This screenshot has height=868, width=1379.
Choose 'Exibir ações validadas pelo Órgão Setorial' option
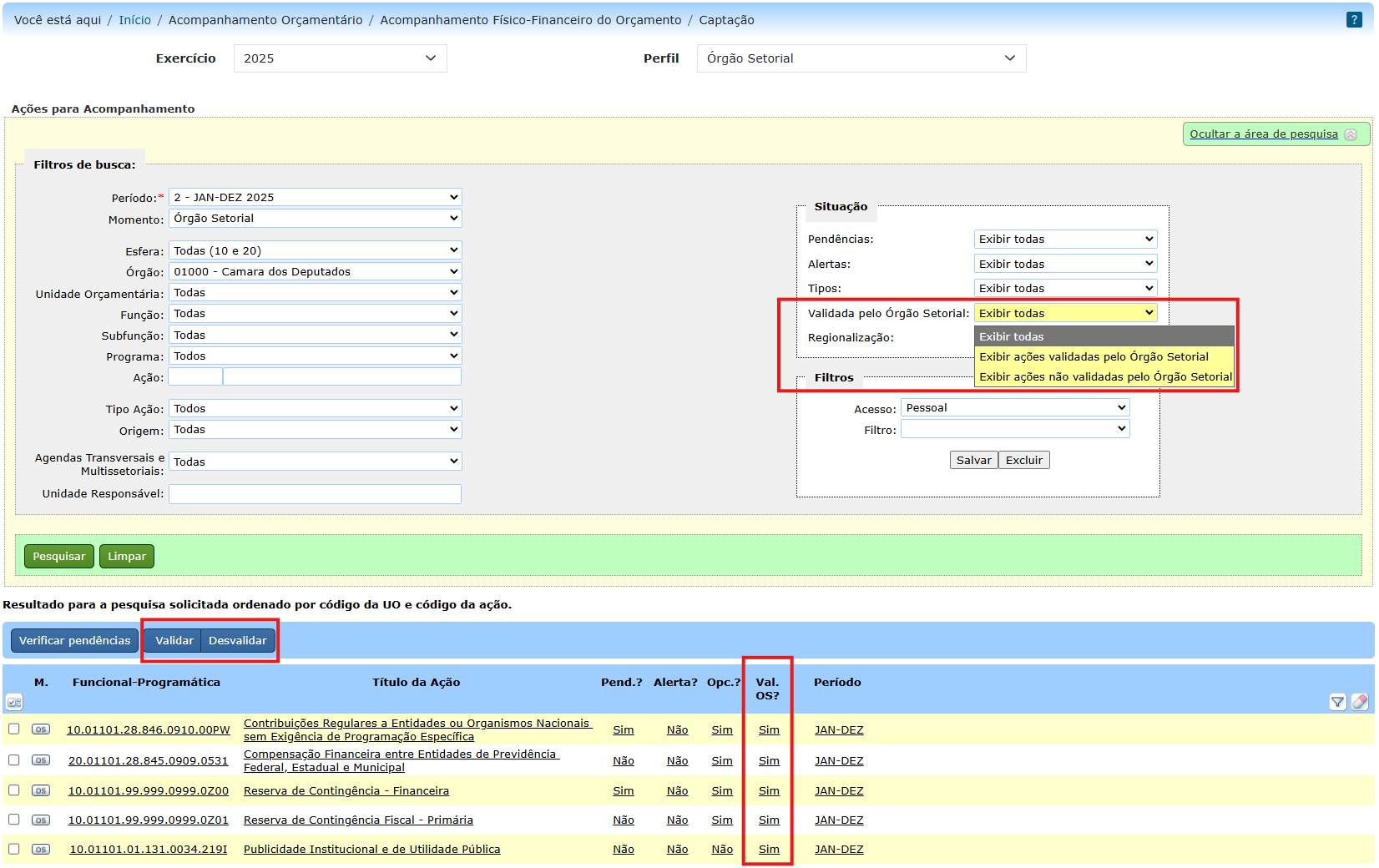[1094, 357]
